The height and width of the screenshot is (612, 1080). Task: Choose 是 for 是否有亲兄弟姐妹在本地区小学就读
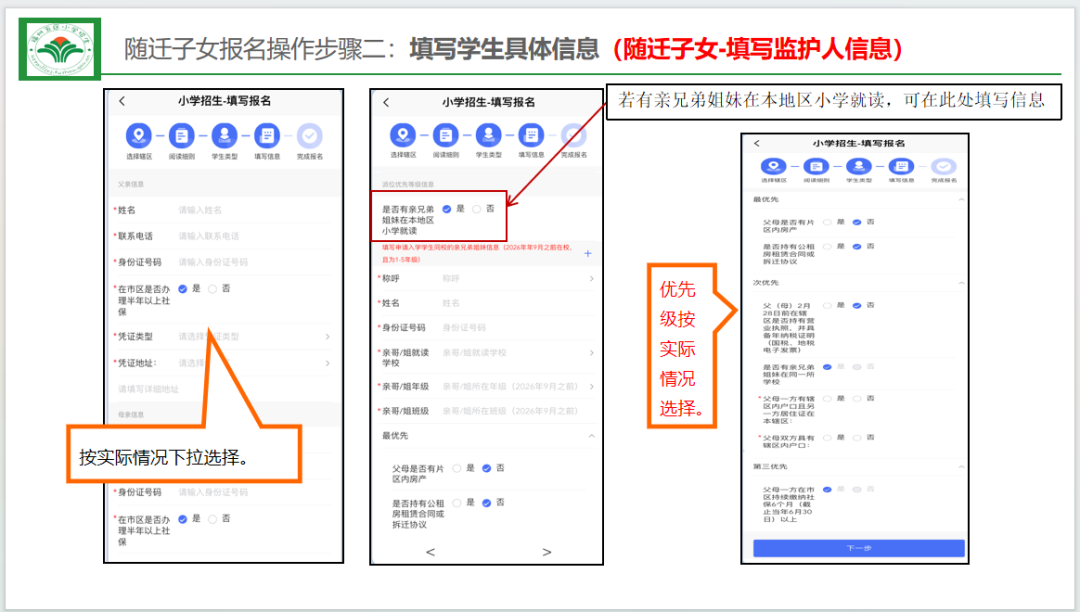tap(446, 209)
